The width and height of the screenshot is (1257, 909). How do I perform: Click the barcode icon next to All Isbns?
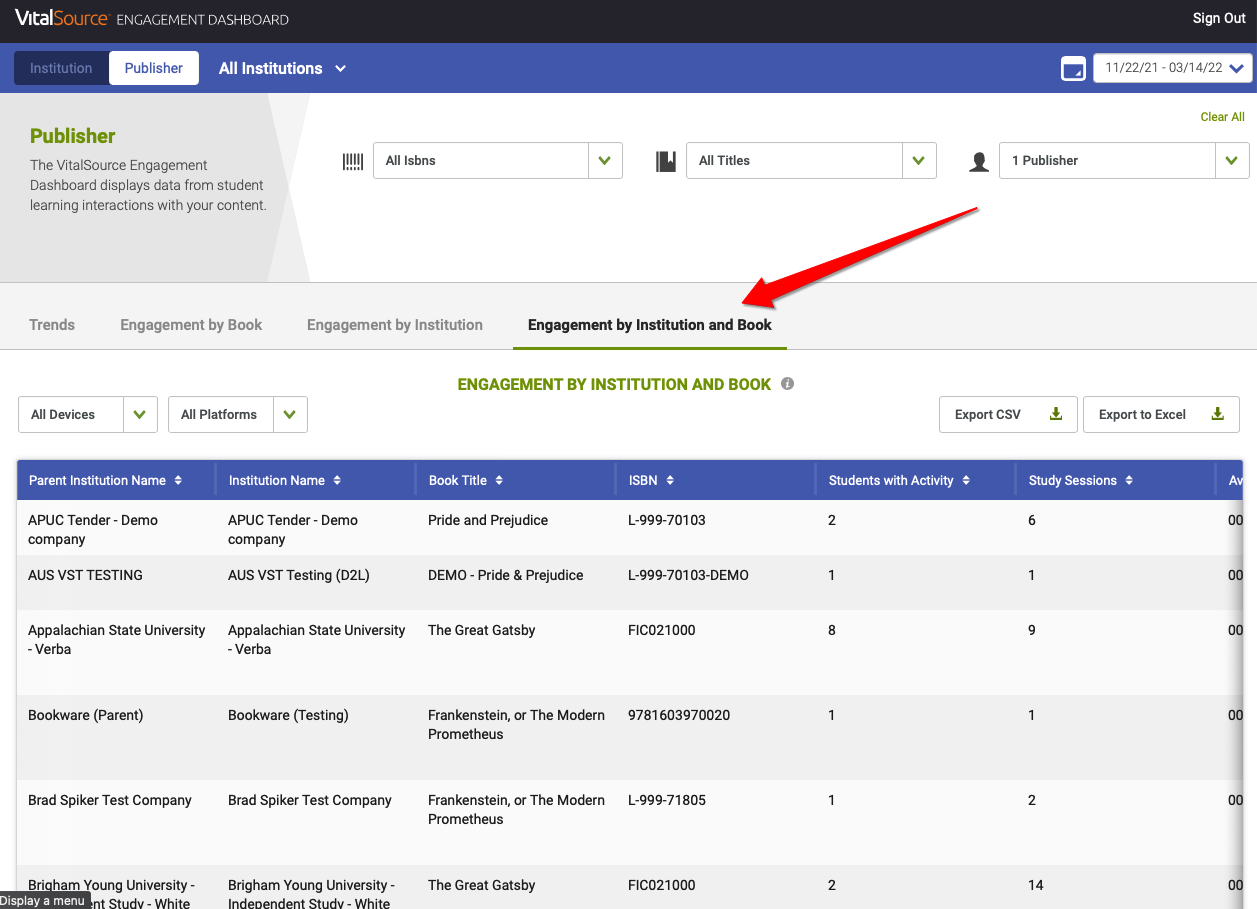point(353,161)
